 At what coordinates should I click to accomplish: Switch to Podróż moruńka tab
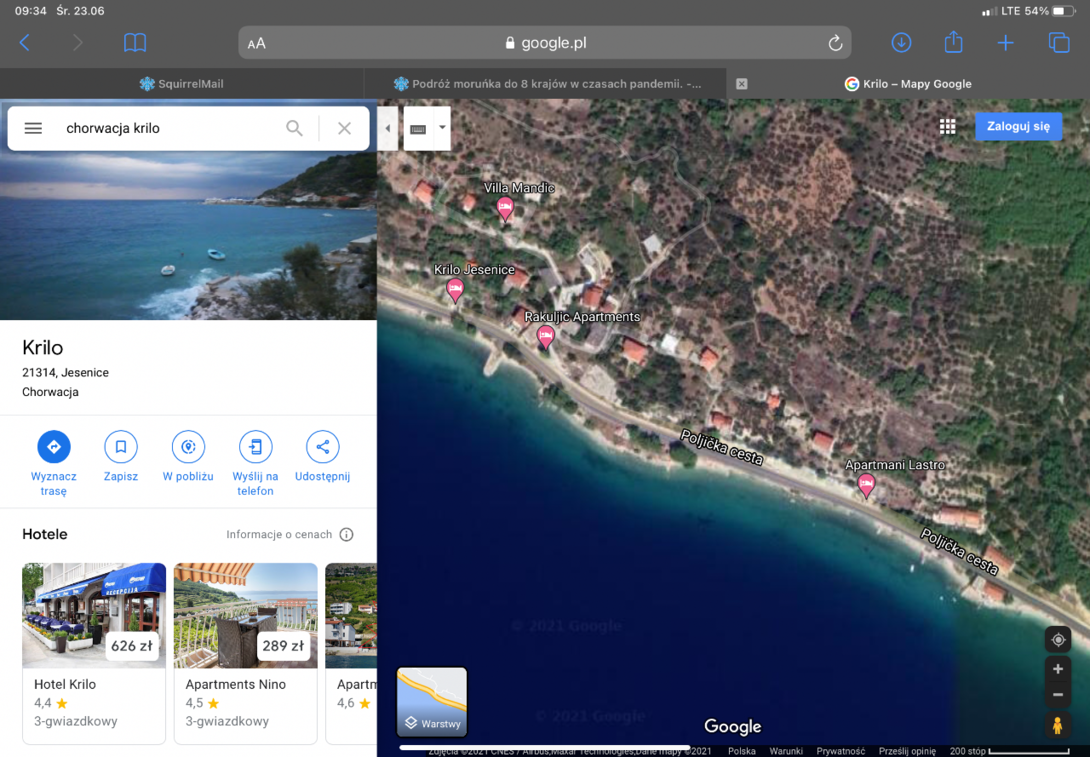[x=546, y=83]
